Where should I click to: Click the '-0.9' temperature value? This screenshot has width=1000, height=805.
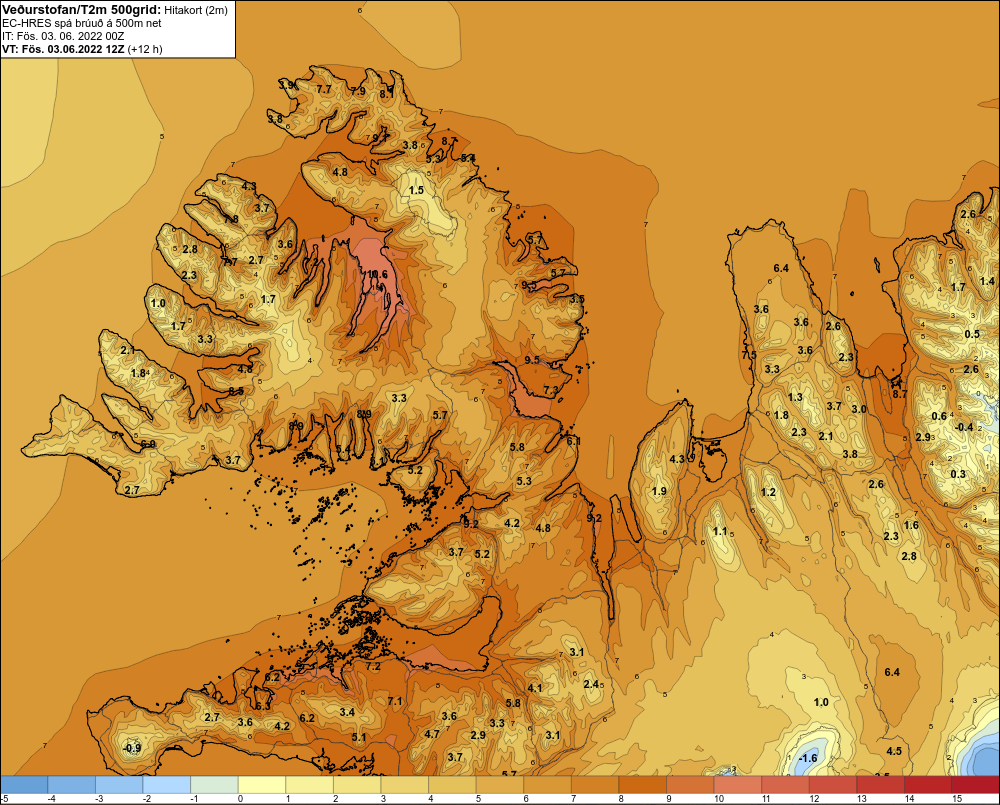[132, 748]
